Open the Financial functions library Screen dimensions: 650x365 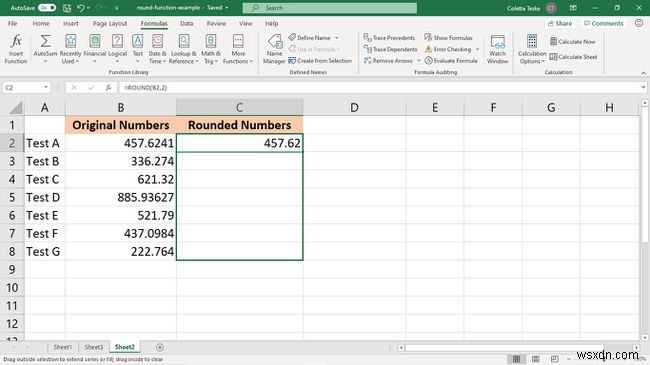(x=95, y=49)
